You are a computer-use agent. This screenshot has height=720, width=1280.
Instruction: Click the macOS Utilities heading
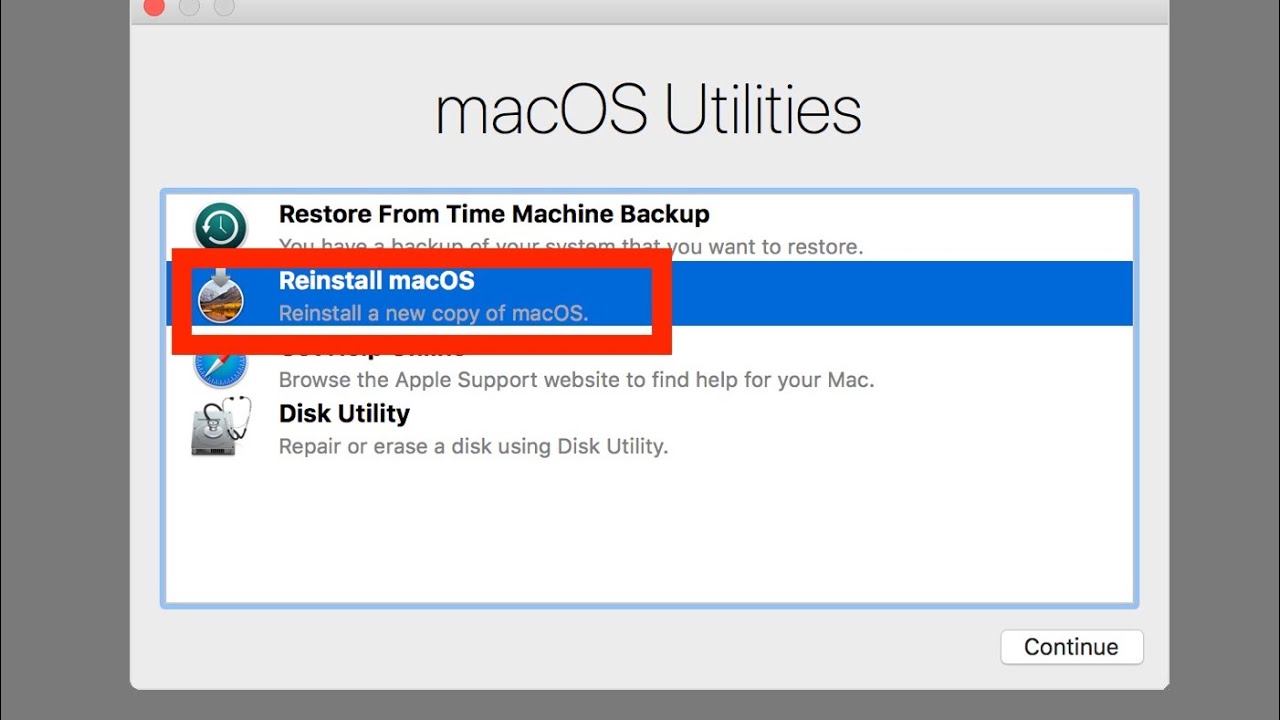pyautogui.click(x=648, y=111)
